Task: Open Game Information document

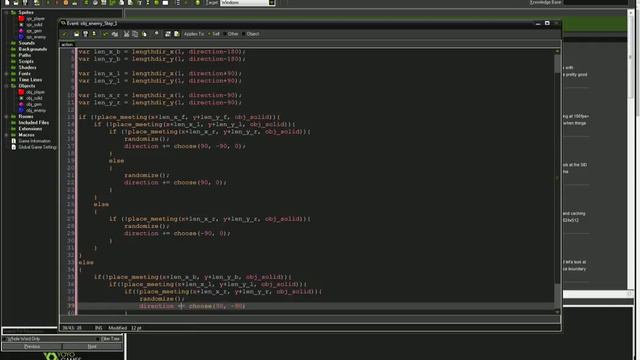Action: tap(34, 141)
